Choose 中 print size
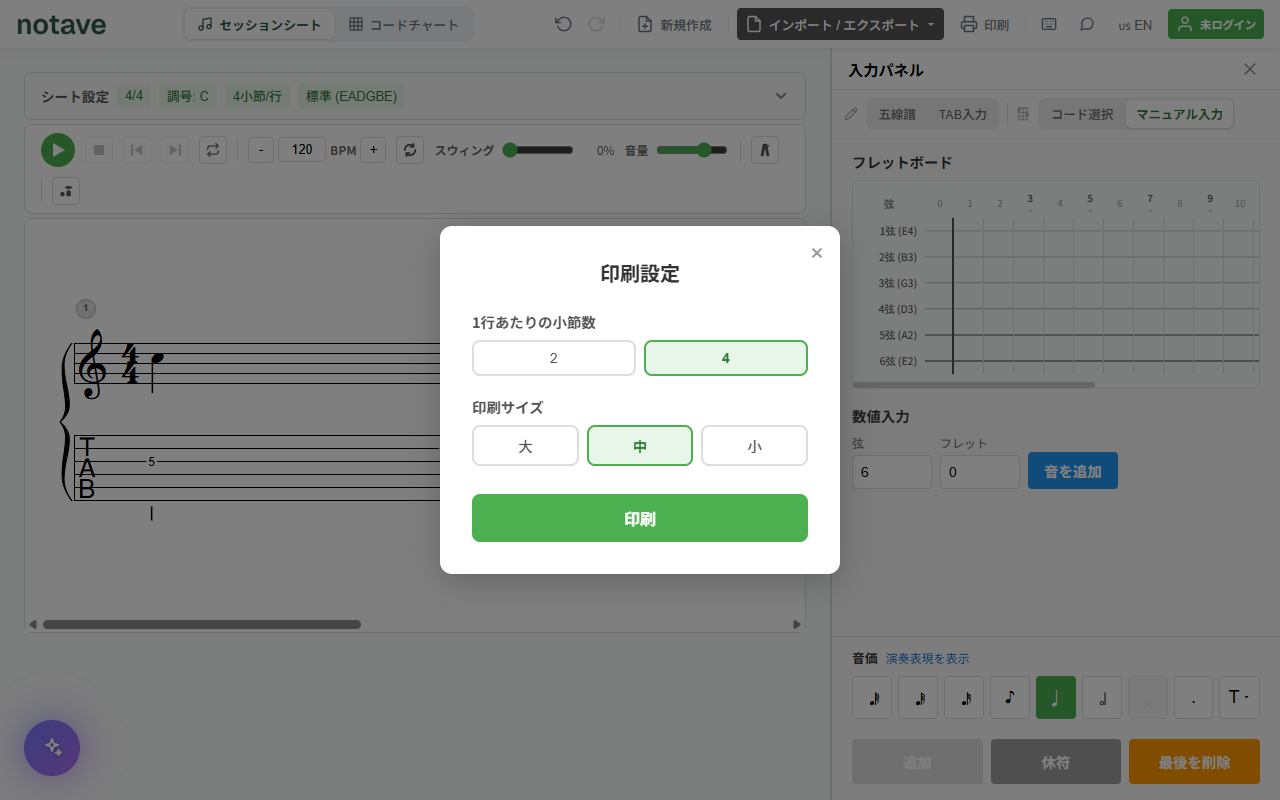 pyautogui.click(x=640, y=446)
